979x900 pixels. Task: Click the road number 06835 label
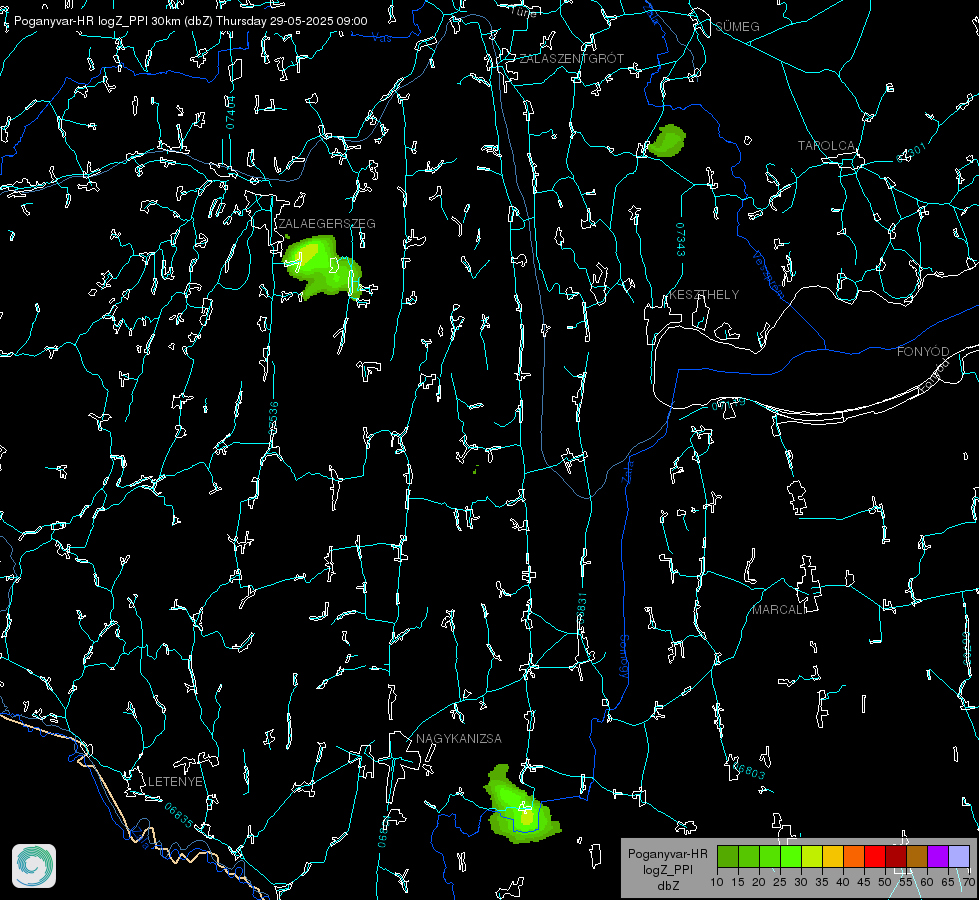[x=179, y=815]
